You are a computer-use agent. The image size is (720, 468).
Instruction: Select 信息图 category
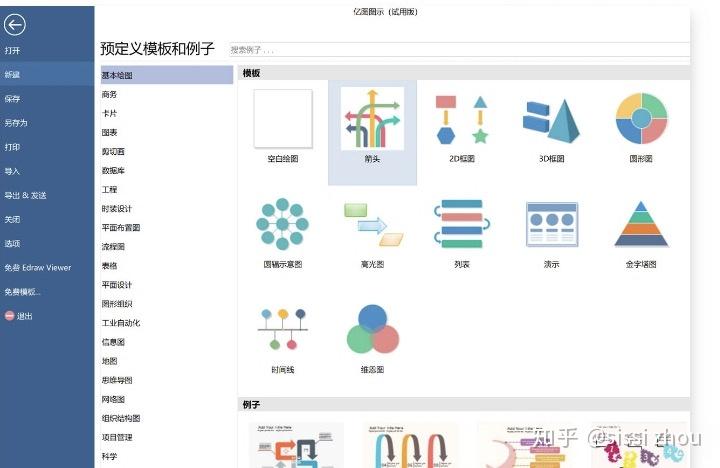coord(113,342)
